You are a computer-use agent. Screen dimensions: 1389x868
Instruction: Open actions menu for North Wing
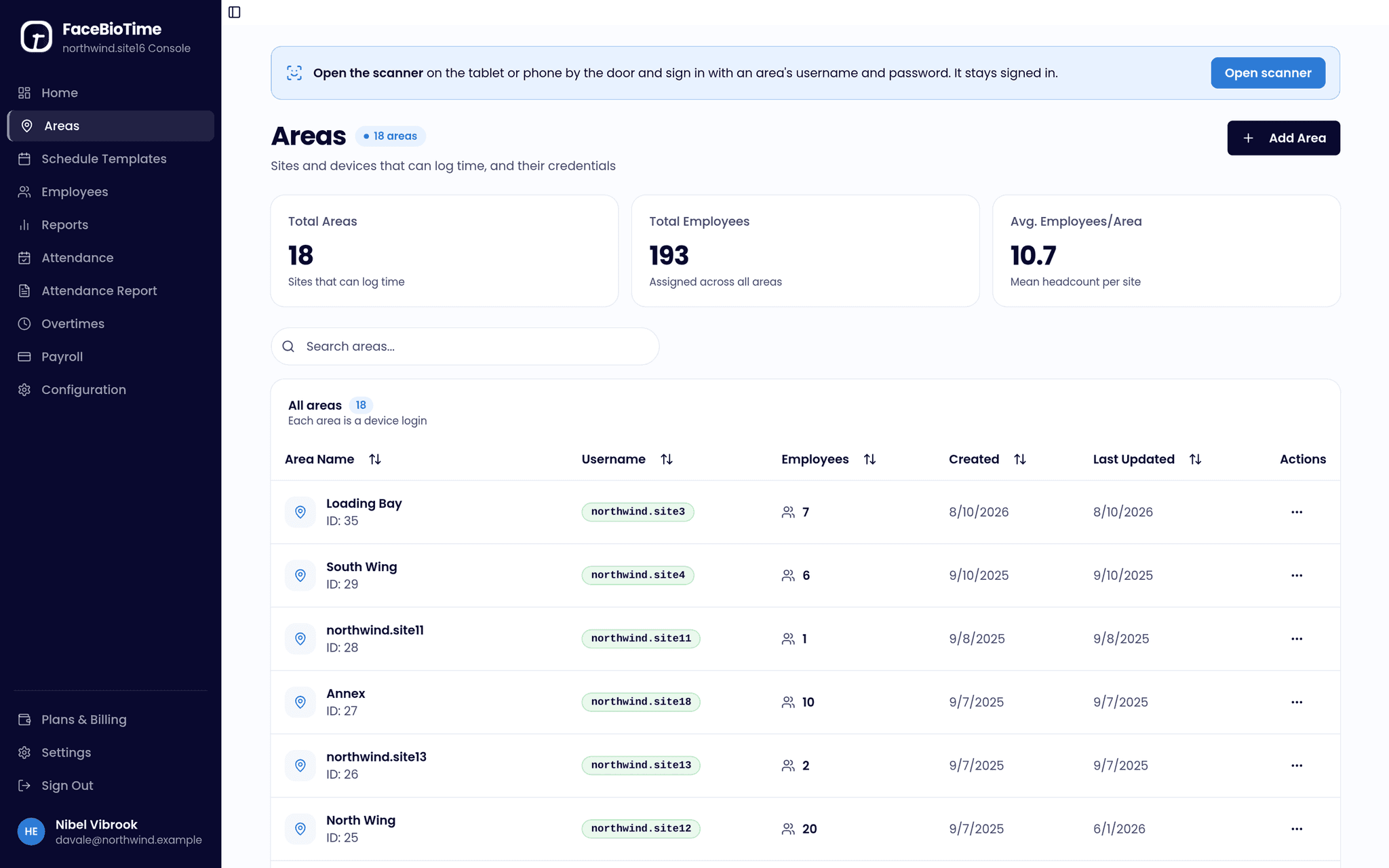coord(1297,829)
